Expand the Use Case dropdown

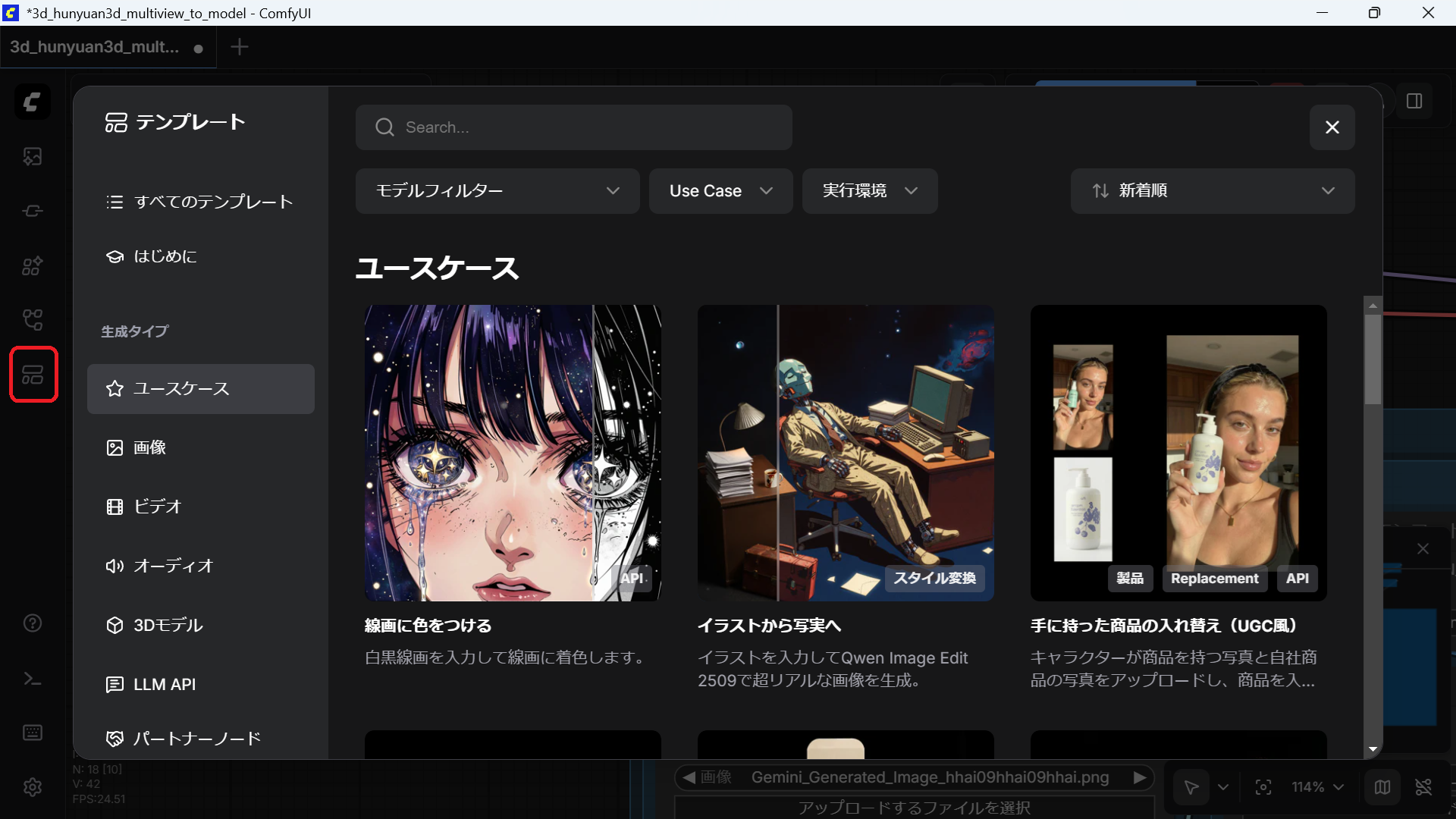tap(720, 191)
